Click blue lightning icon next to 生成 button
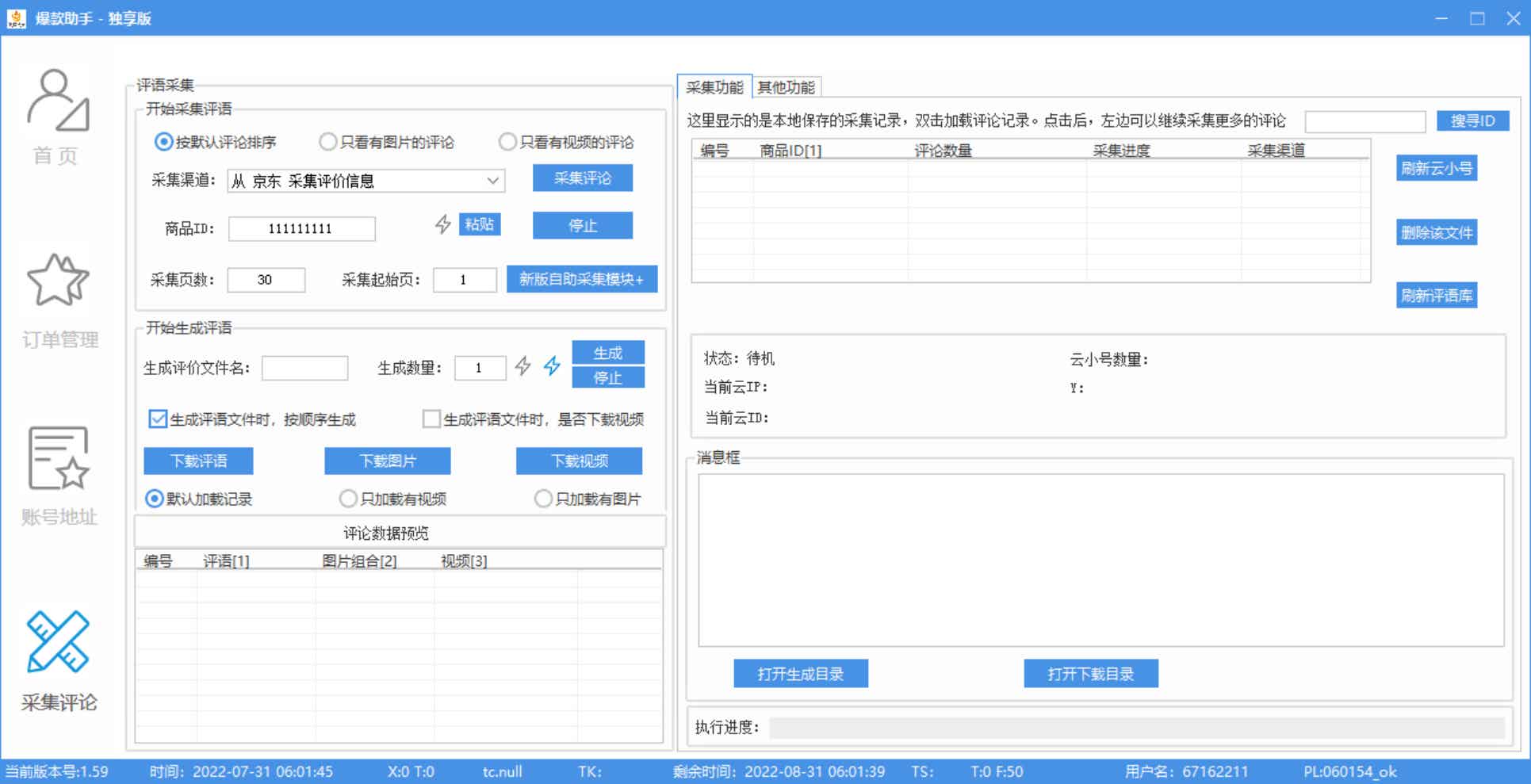This screenshot has height=784, width=1531. point(552,366)
